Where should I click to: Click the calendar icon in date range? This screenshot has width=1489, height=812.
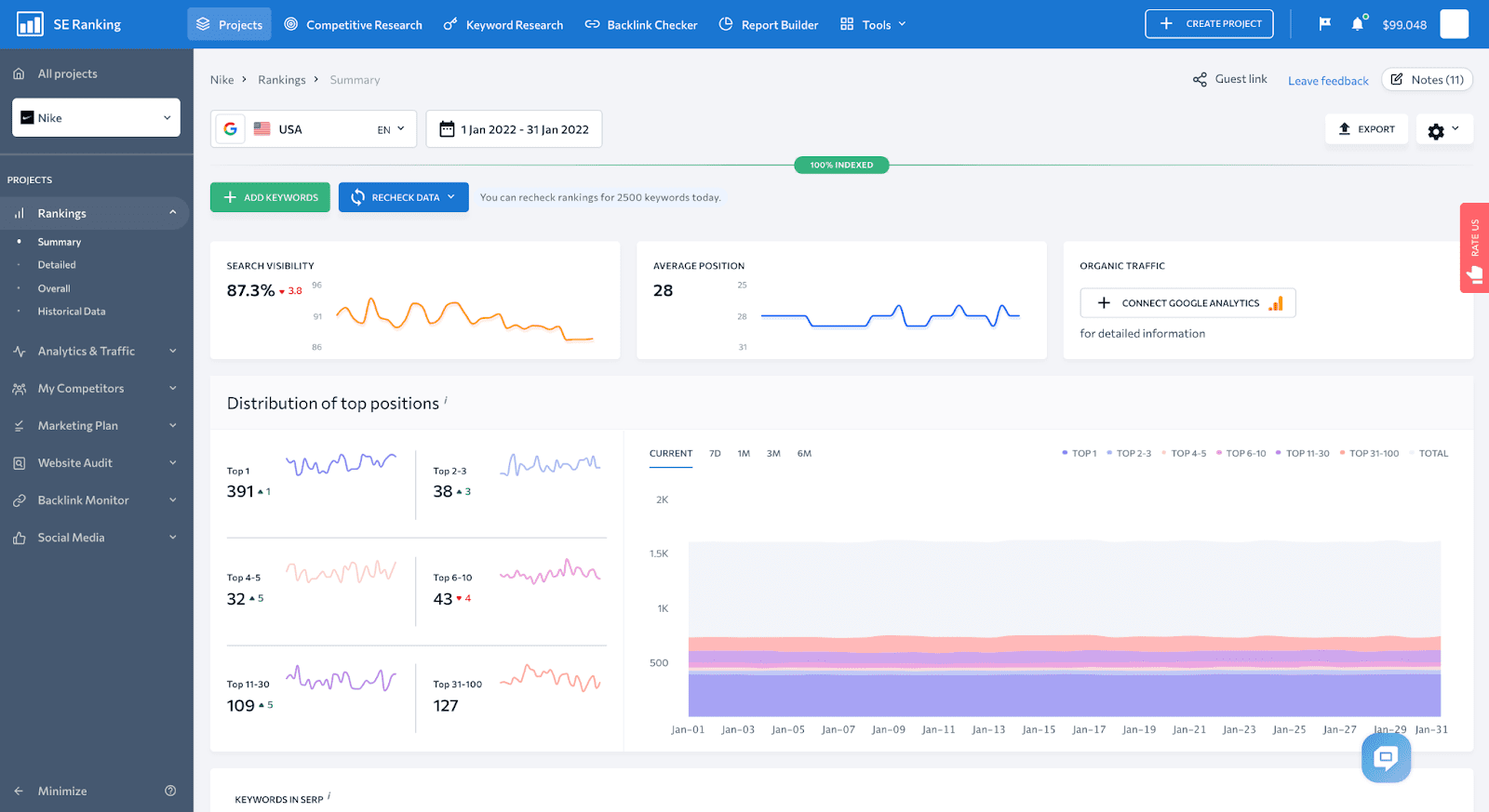(447, 129)
